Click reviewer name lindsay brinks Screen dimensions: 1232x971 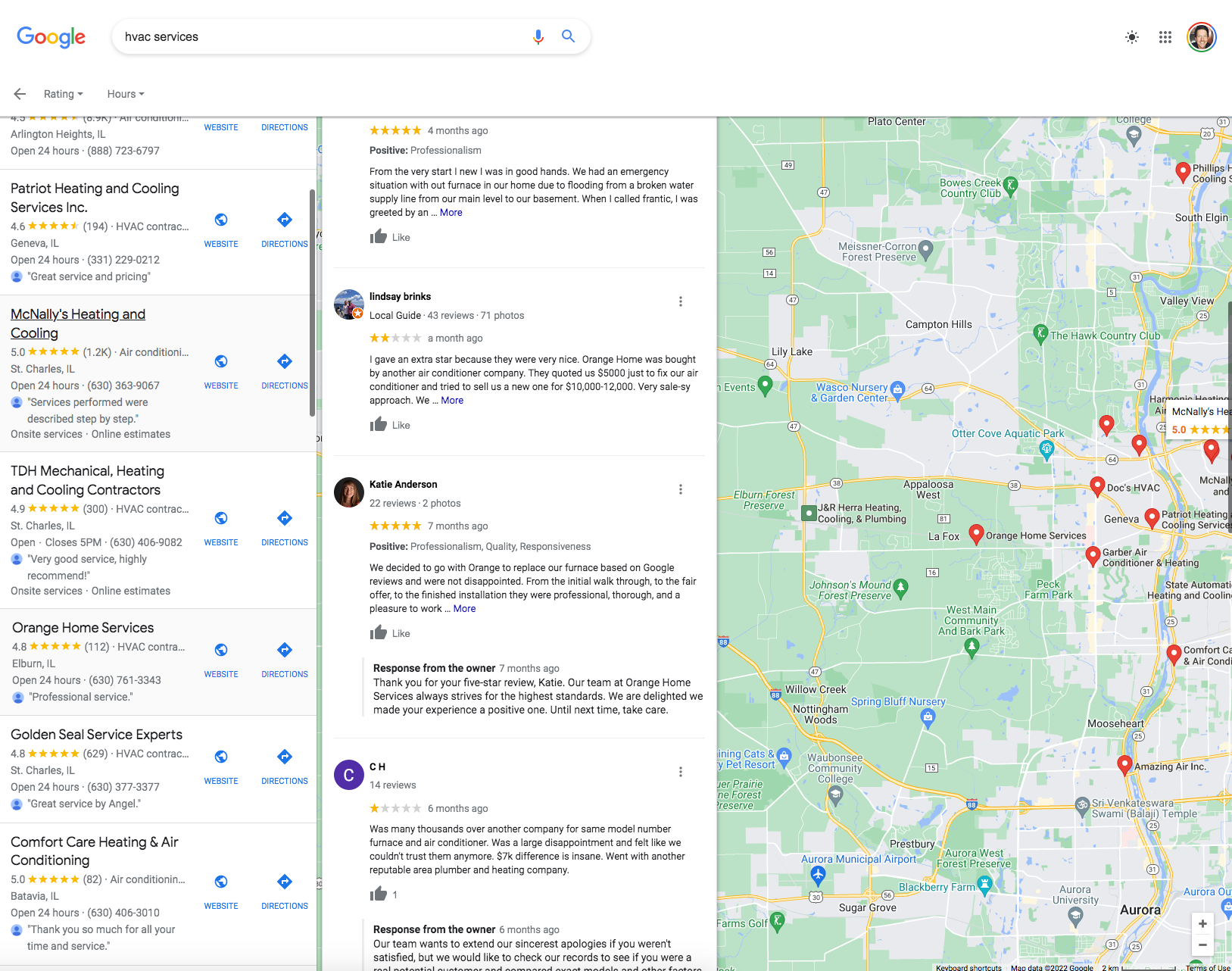(400, 296)
